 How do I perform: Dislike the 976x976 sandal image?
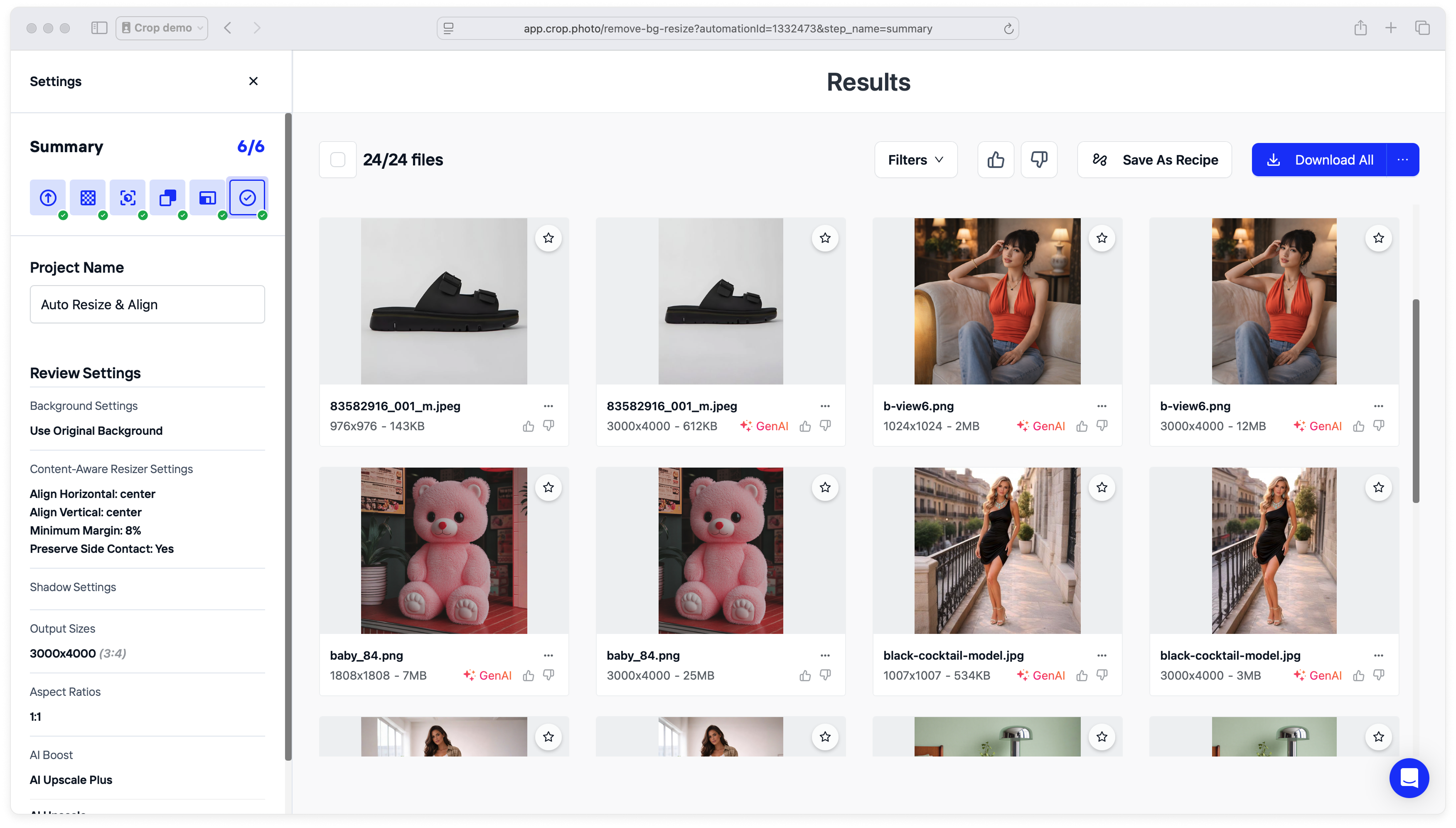click(x=548, y=426)
